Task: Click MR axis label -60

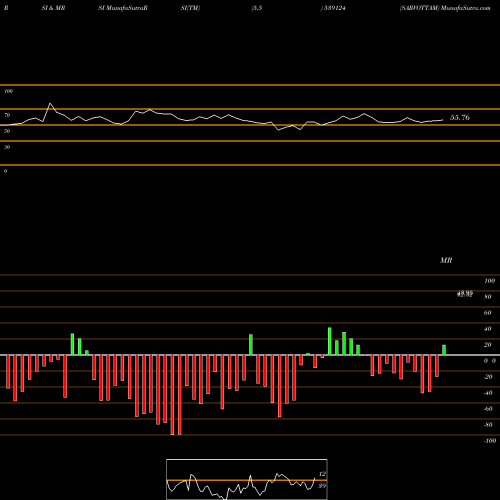Action: 488,409
